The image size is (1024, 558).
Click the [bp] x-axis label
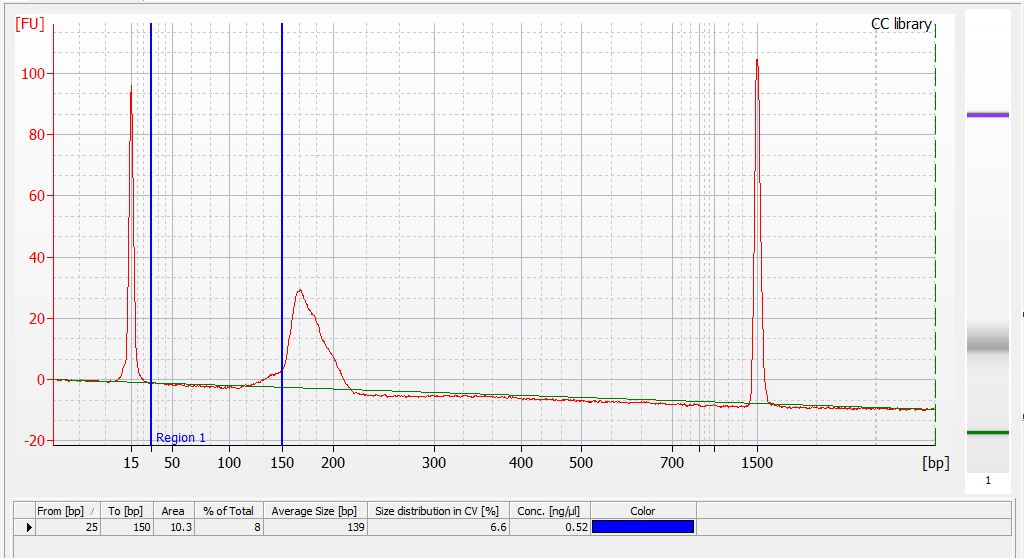[x=936, y=463]
